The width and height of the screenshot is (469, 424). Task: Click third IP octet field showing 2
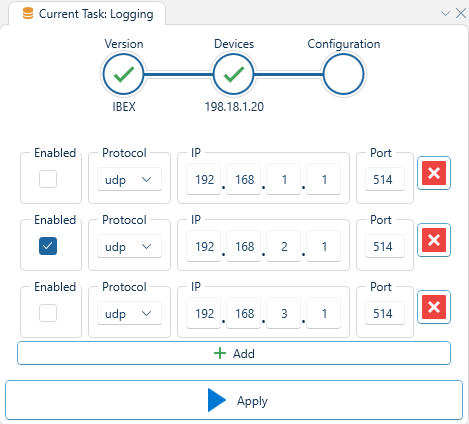pyautogui.click(x=284, y=246)
